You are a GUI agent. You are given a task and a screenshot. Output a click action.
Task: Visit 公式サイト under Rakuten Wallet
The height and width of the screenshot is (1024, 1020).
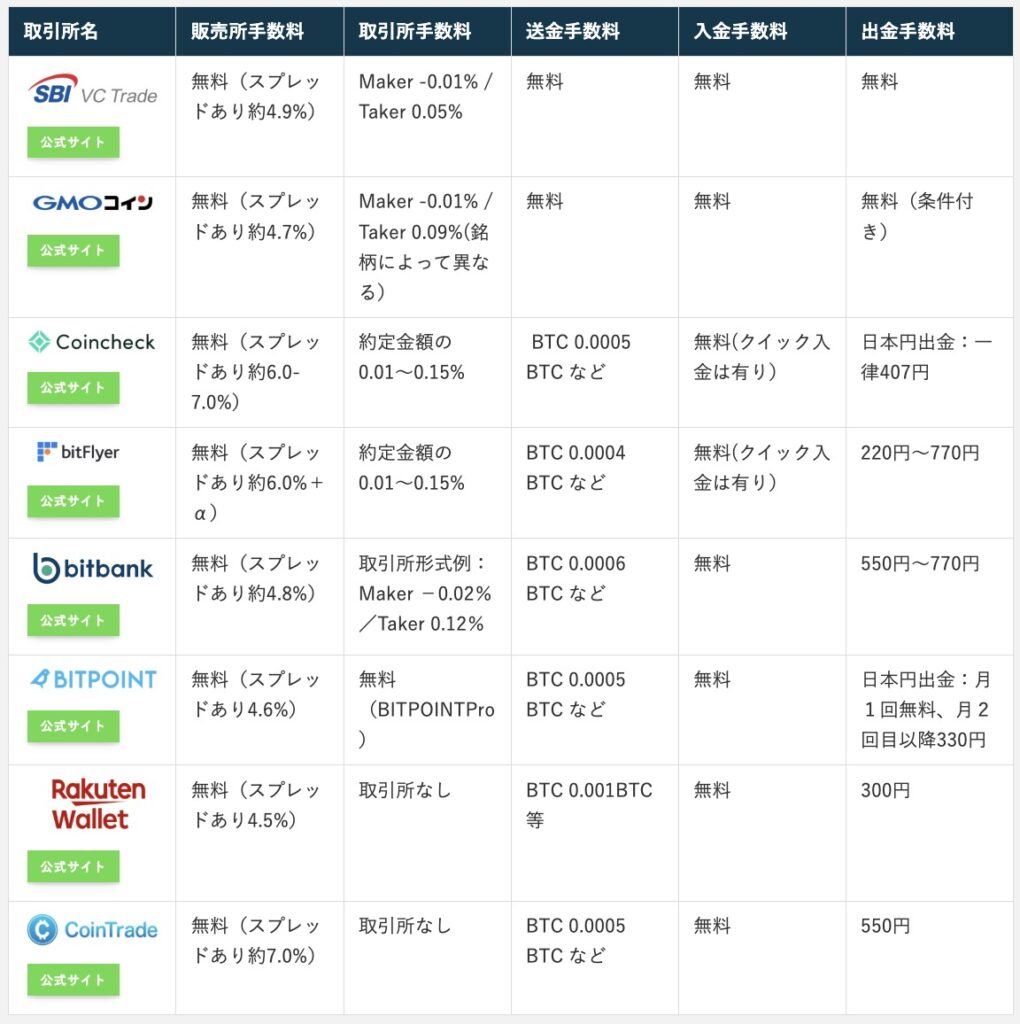[x=73, y=866]
